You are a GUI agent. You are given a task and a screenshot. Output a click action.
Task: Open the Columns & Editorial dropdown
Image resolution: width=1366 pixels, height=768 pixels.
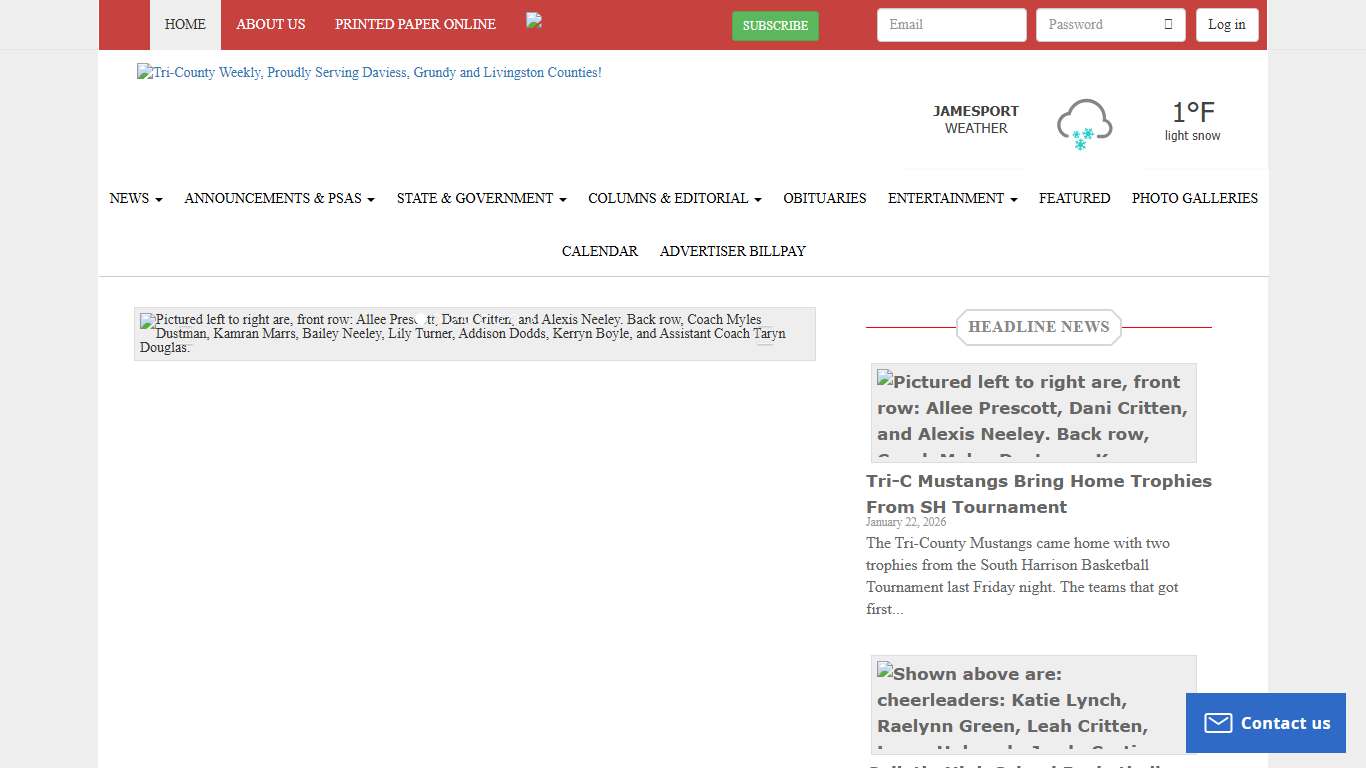pyautogui.click(x=674, y=198)
